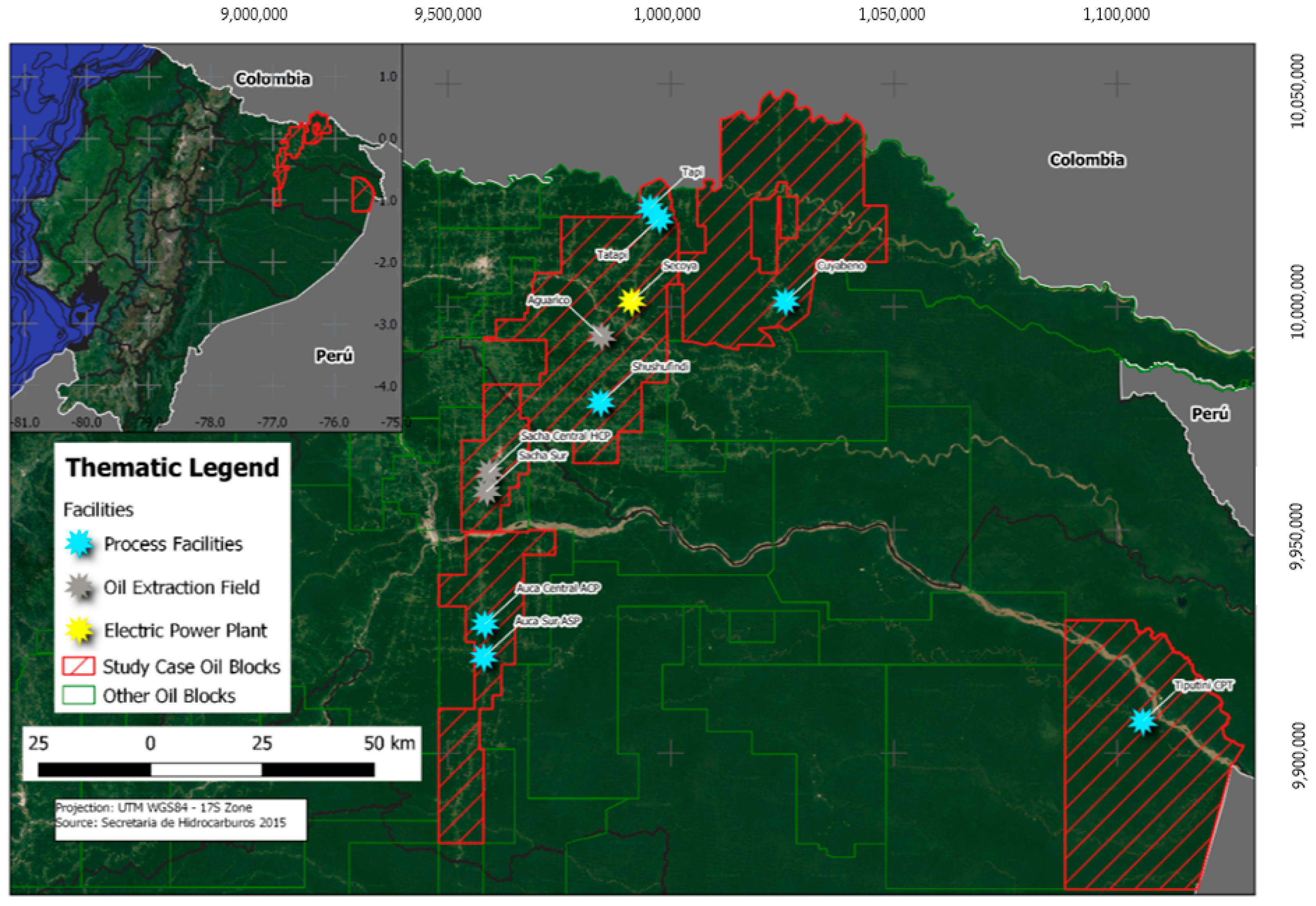Click the white segment of the scale bar
Screen dimensions: 1316x906
coord(206,770)
